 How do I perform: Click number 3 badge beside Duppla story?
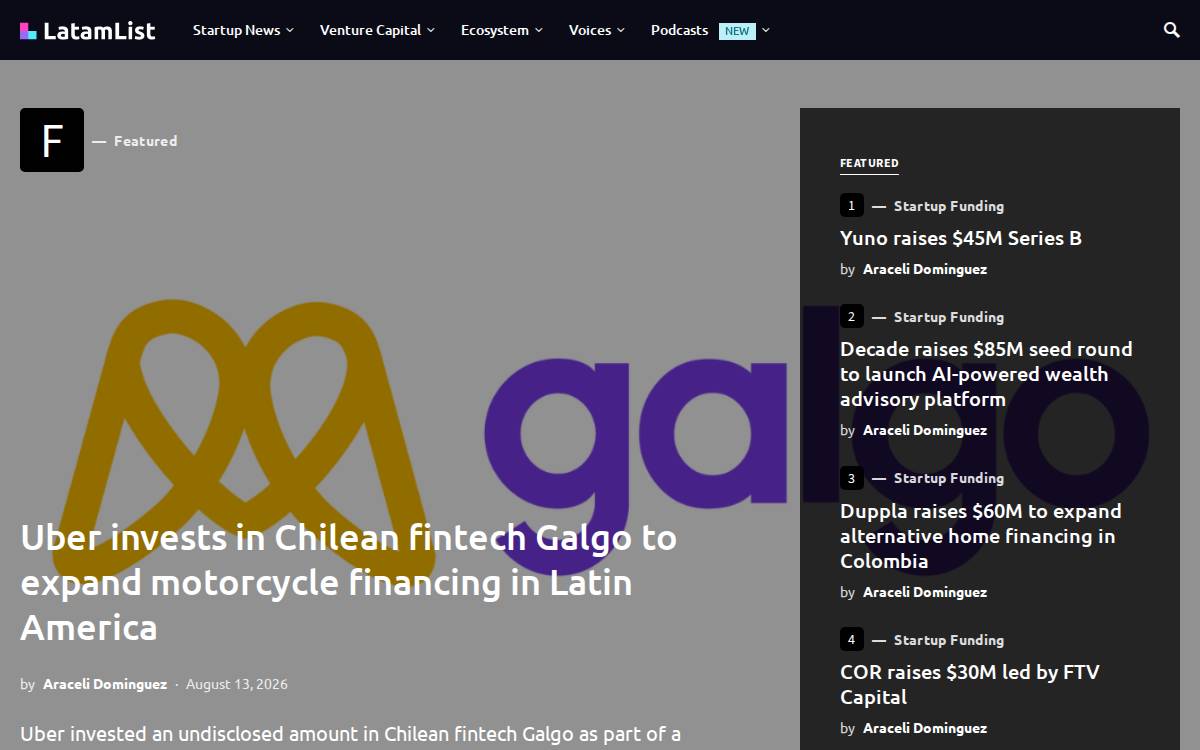(851, 478)
